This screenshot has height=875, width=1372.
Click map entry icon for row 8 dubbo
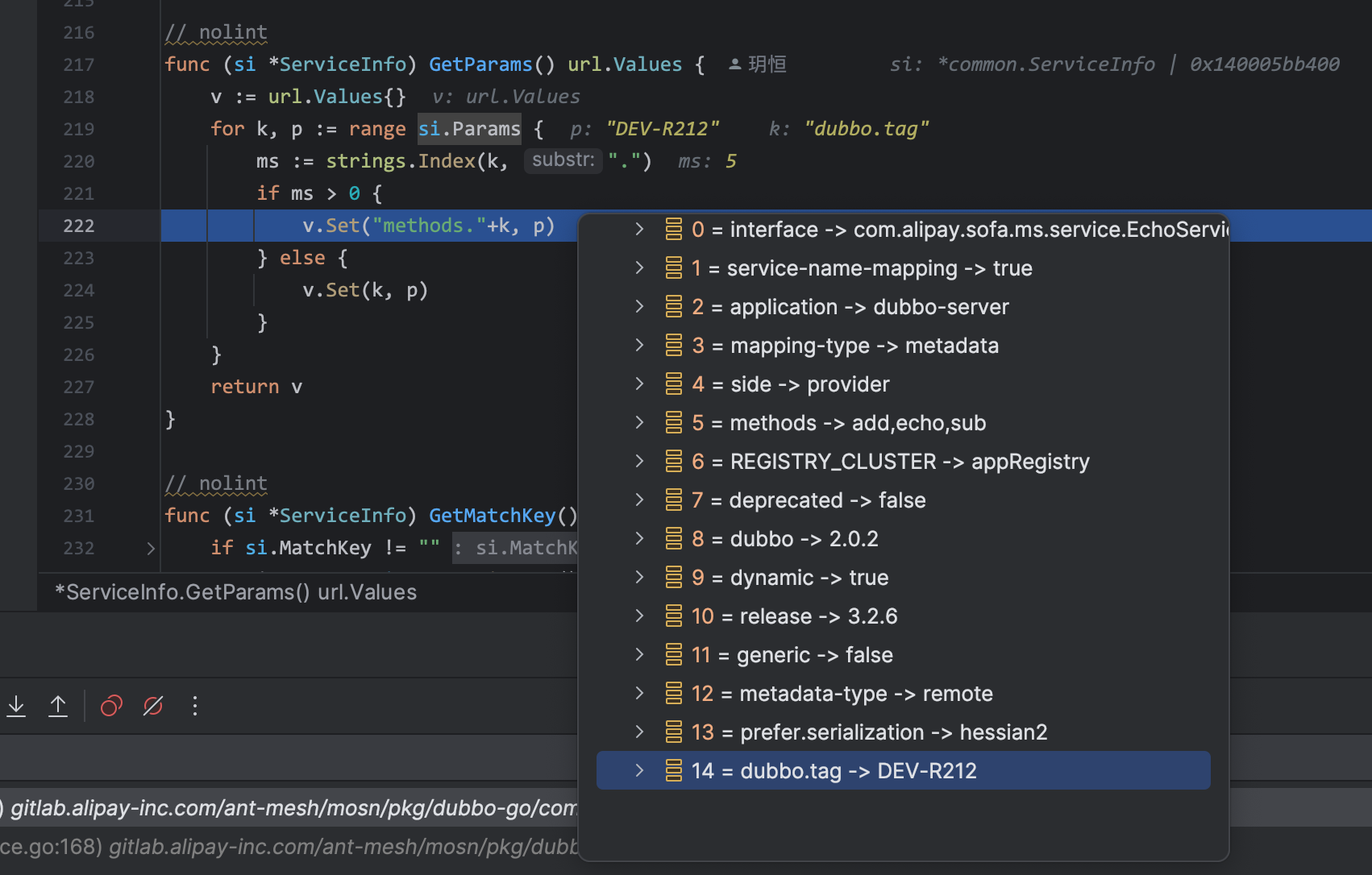coord(674,539)
